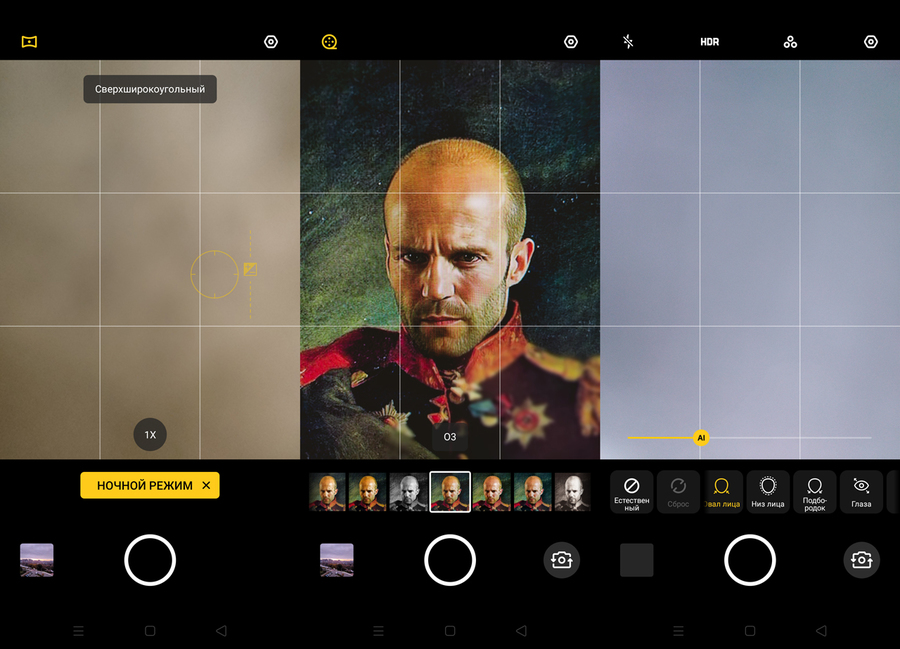
Task: Toggle the flash icon in right screen
Action: pos(628,42)
